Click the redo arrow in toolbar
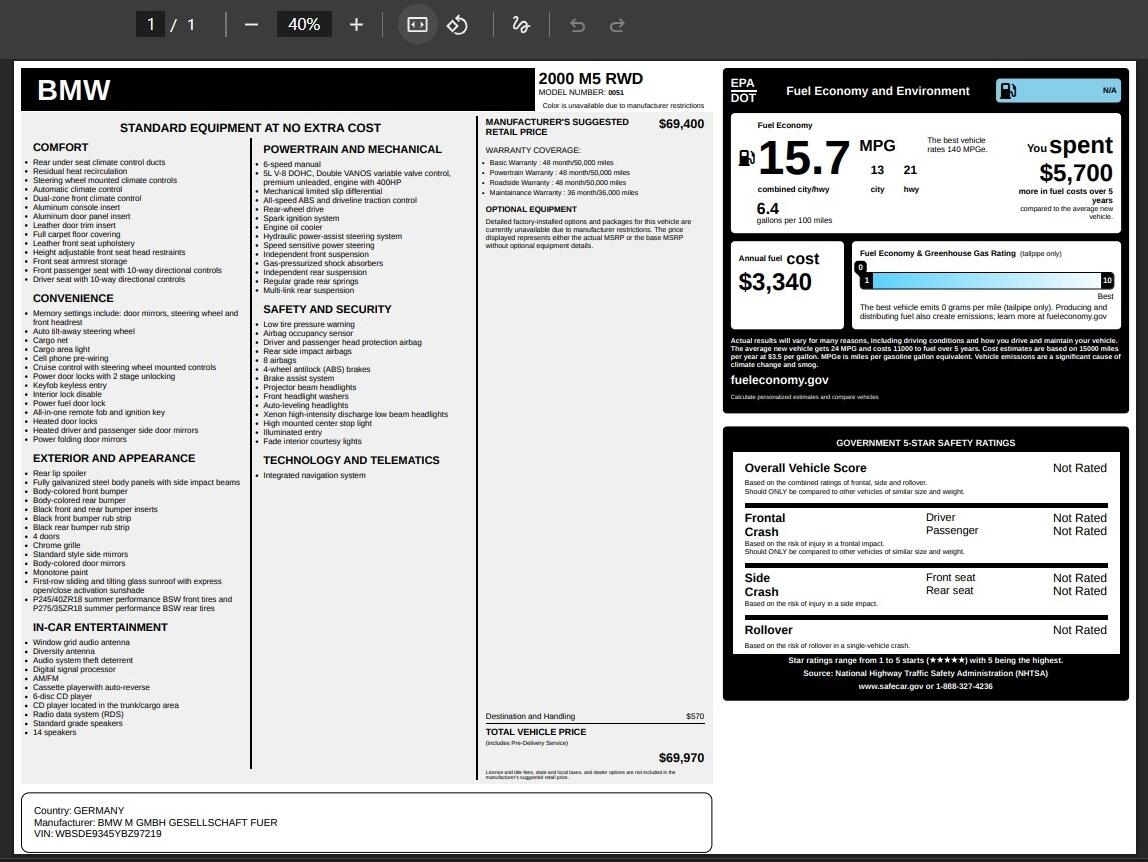Image resolution: width=1148 pixels, height=862 pixels. pos(617,24)
